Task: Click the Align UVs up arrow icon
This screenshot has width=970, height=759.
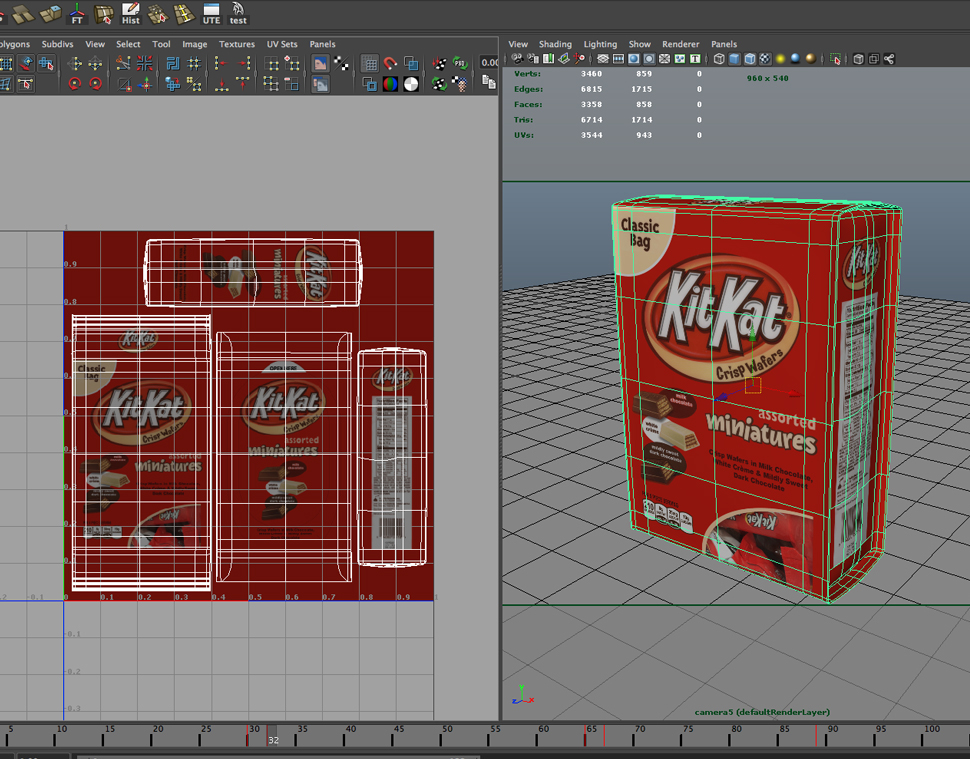Action: pos(242,84)
